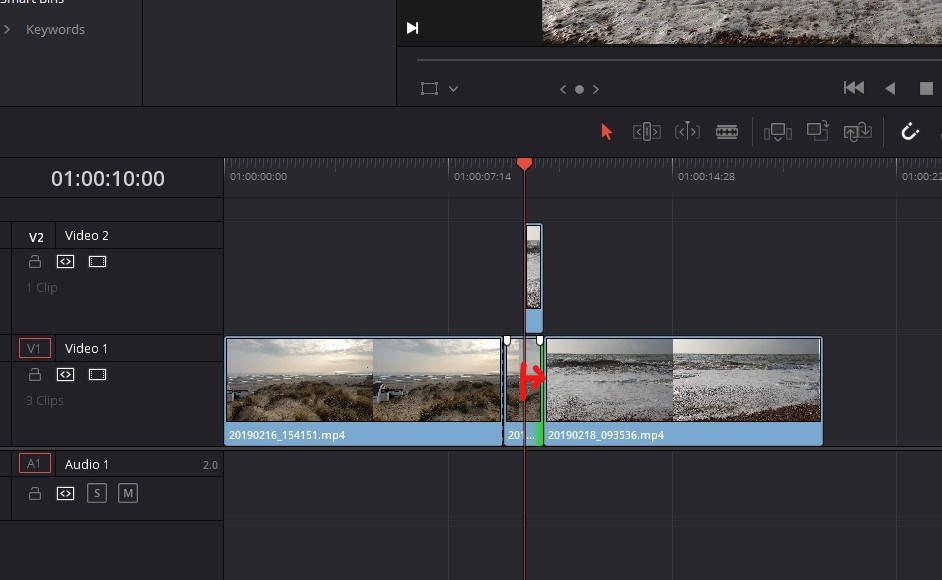Select clip 20190216_154151.mp4 in Video 1

[363, 391]
